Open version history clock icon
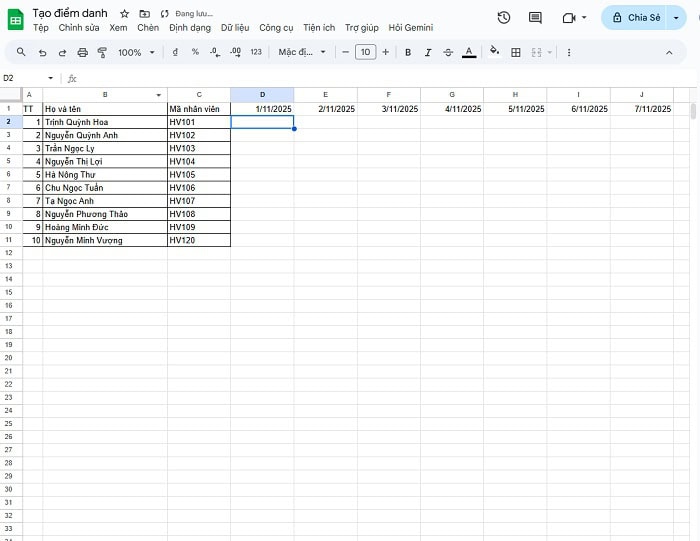The width and height of the screenshot is (700, 541). point(504,18)
